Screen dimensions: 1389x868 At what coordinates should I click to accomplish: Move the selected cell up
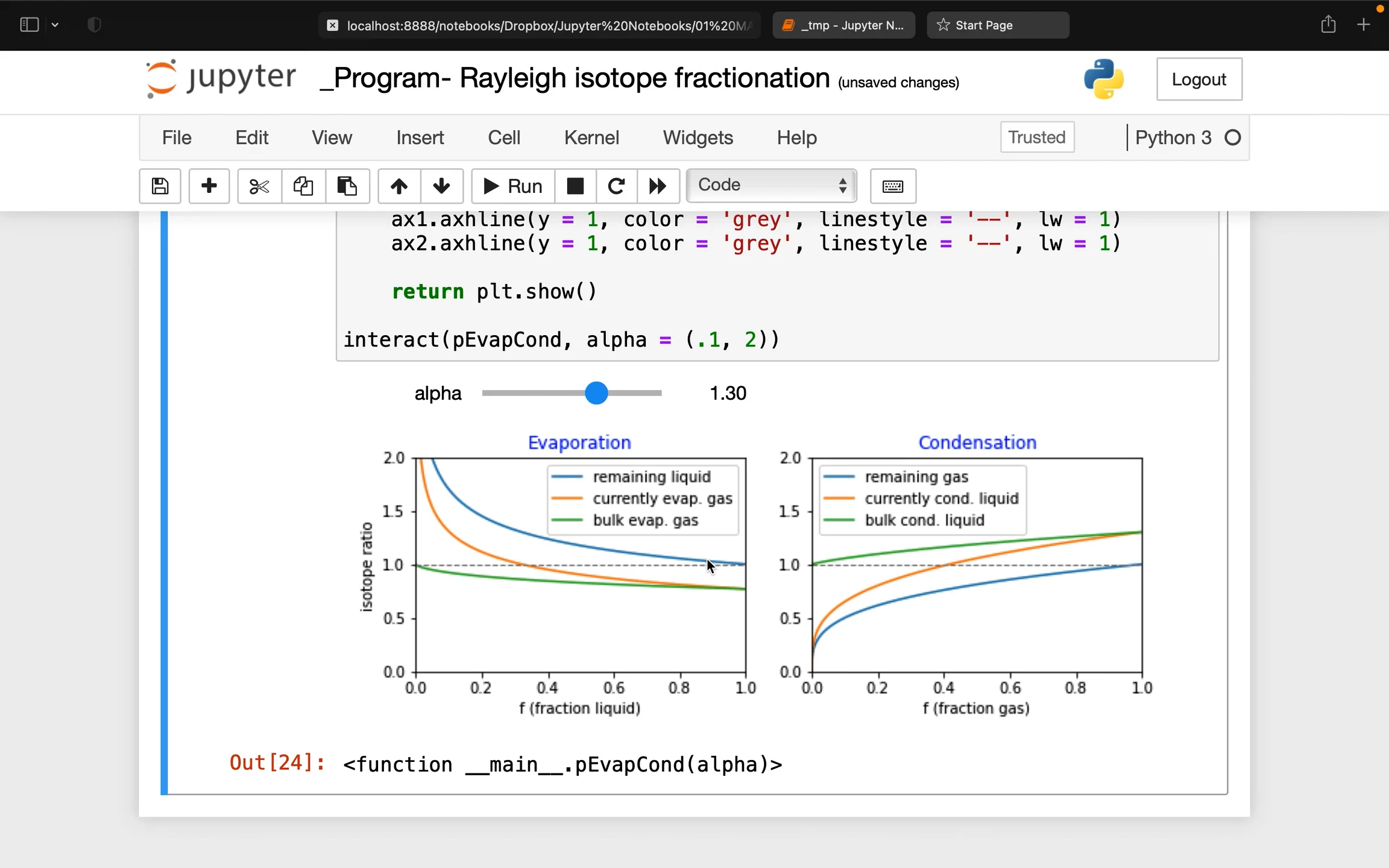tap(398, 186)
